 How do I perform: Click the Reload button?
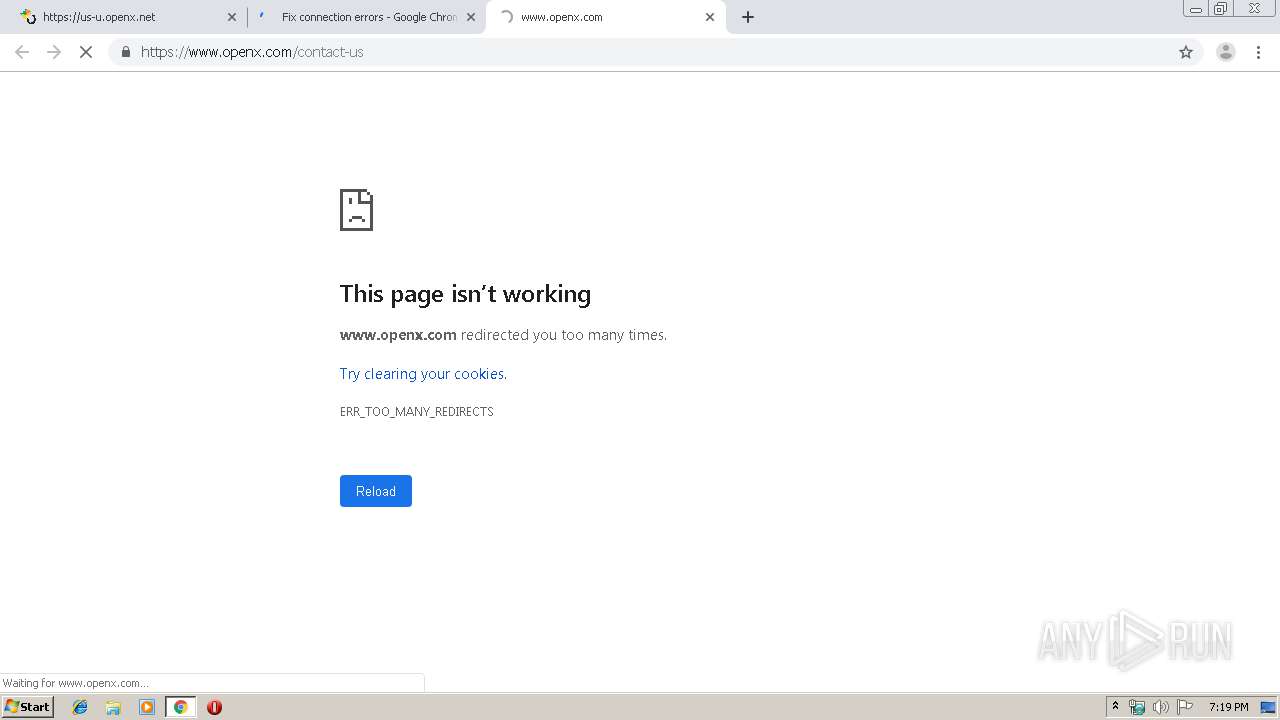pos(376,491)
